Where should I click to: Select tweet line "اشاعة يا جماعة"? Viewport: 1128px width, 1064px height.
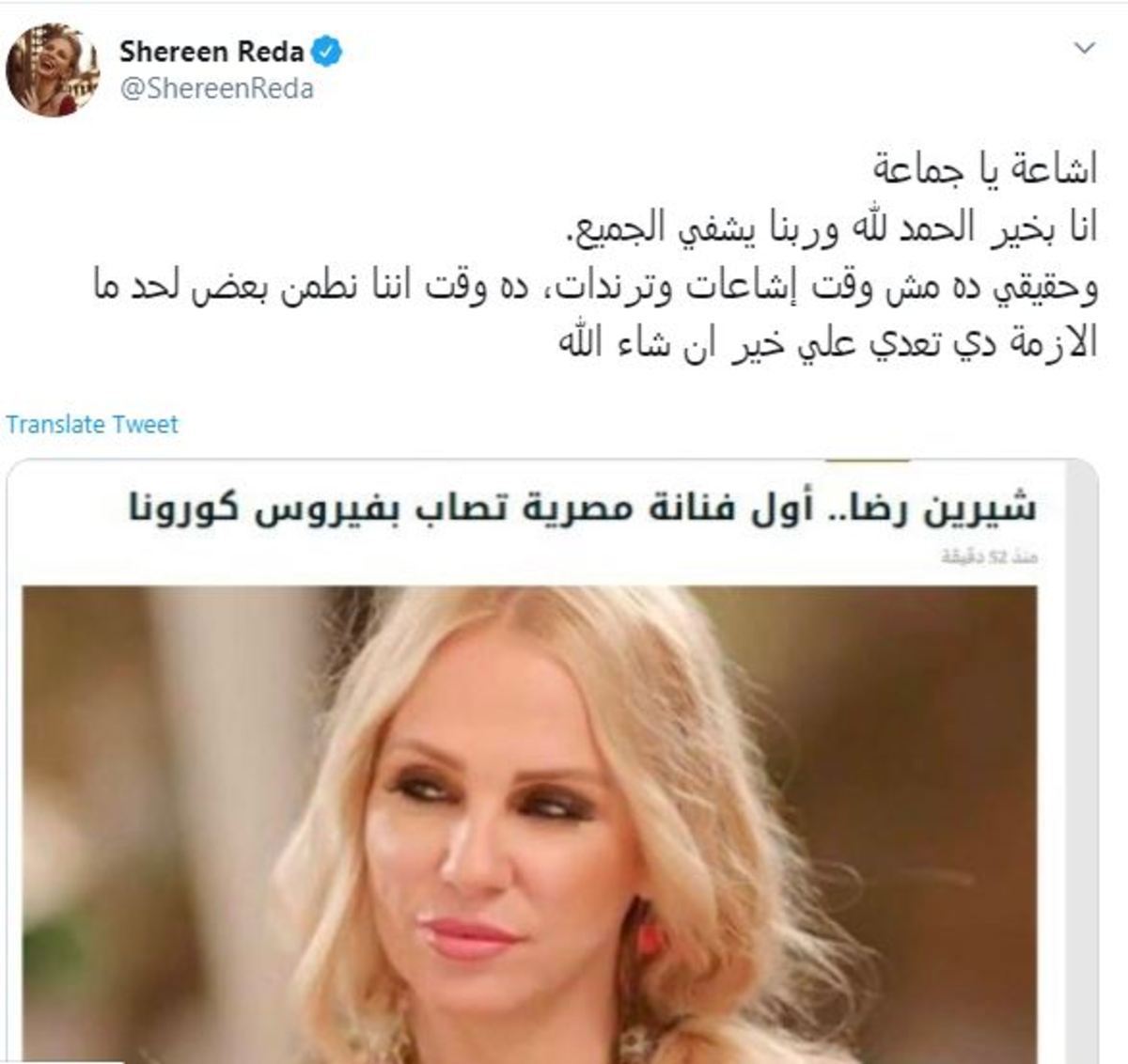click(983, 171)
